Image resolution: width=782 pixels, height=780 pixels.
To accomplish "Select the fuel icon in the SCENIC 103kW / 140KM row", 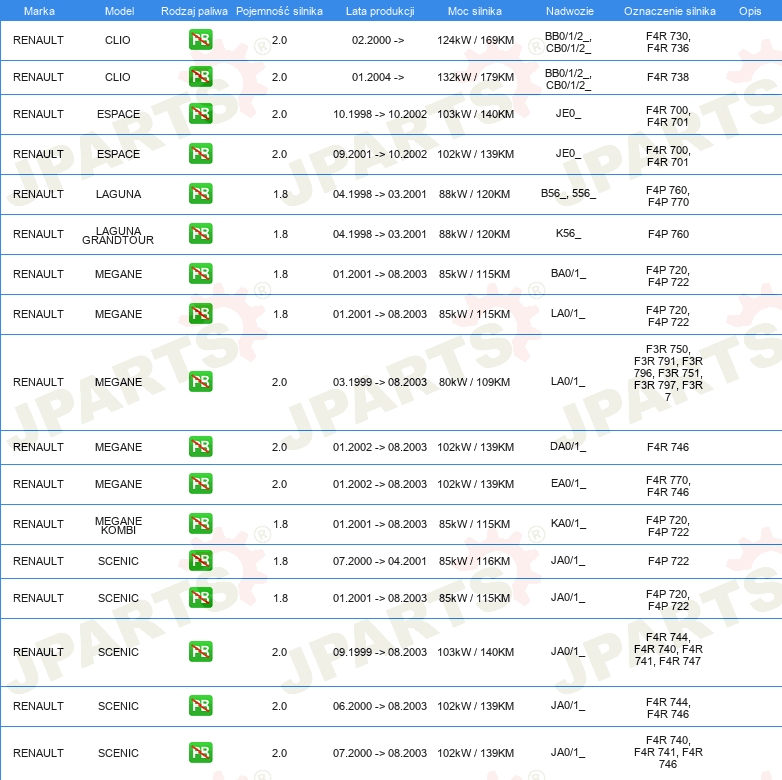I will (x=200, y=651).
